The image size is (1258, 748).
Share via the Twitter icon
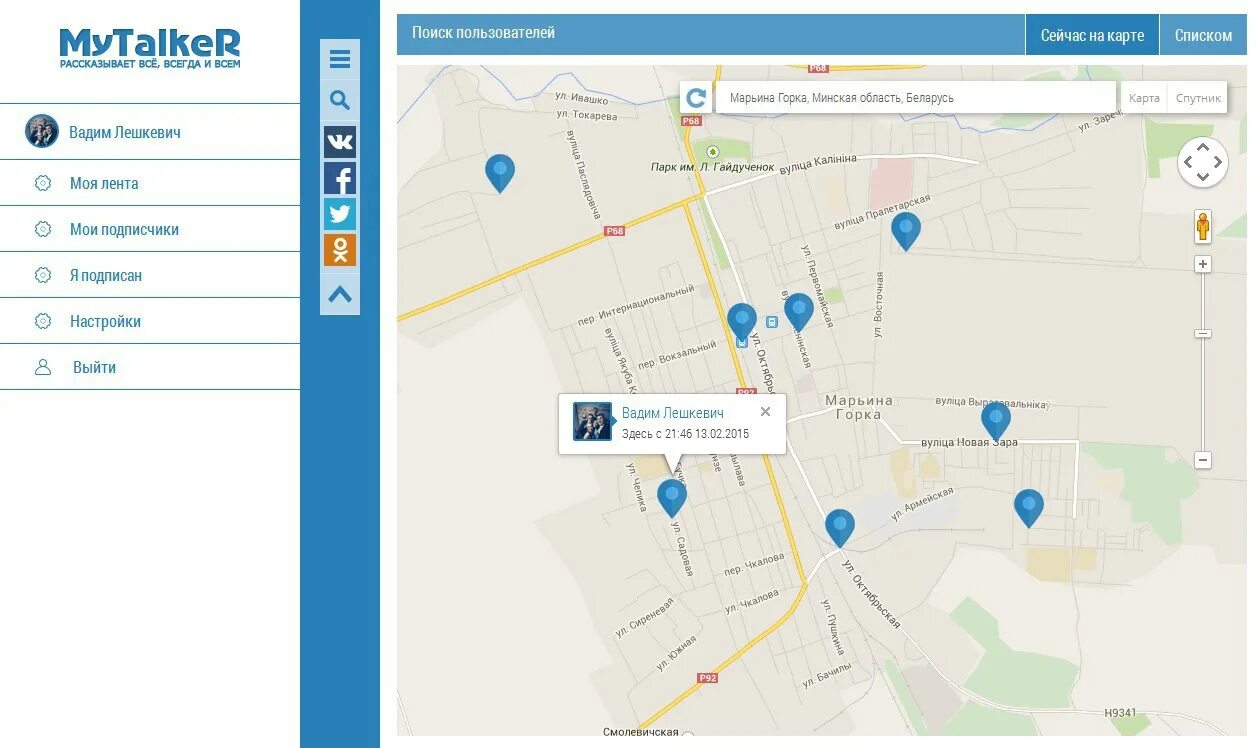[x=340, y=214]
